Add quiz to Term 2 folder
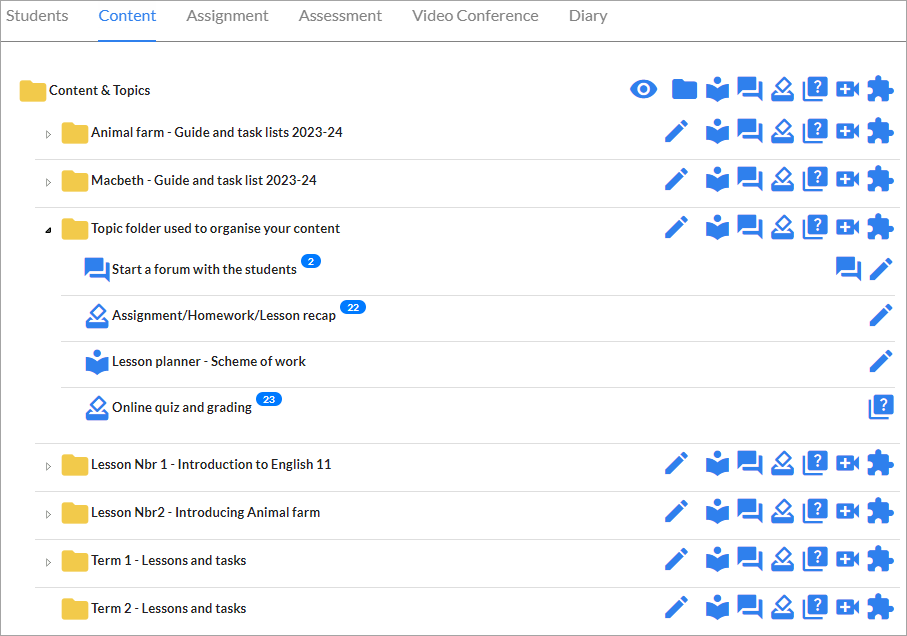Screen dimensions: 907x636 pyautogui.click(x=815, y=608)
